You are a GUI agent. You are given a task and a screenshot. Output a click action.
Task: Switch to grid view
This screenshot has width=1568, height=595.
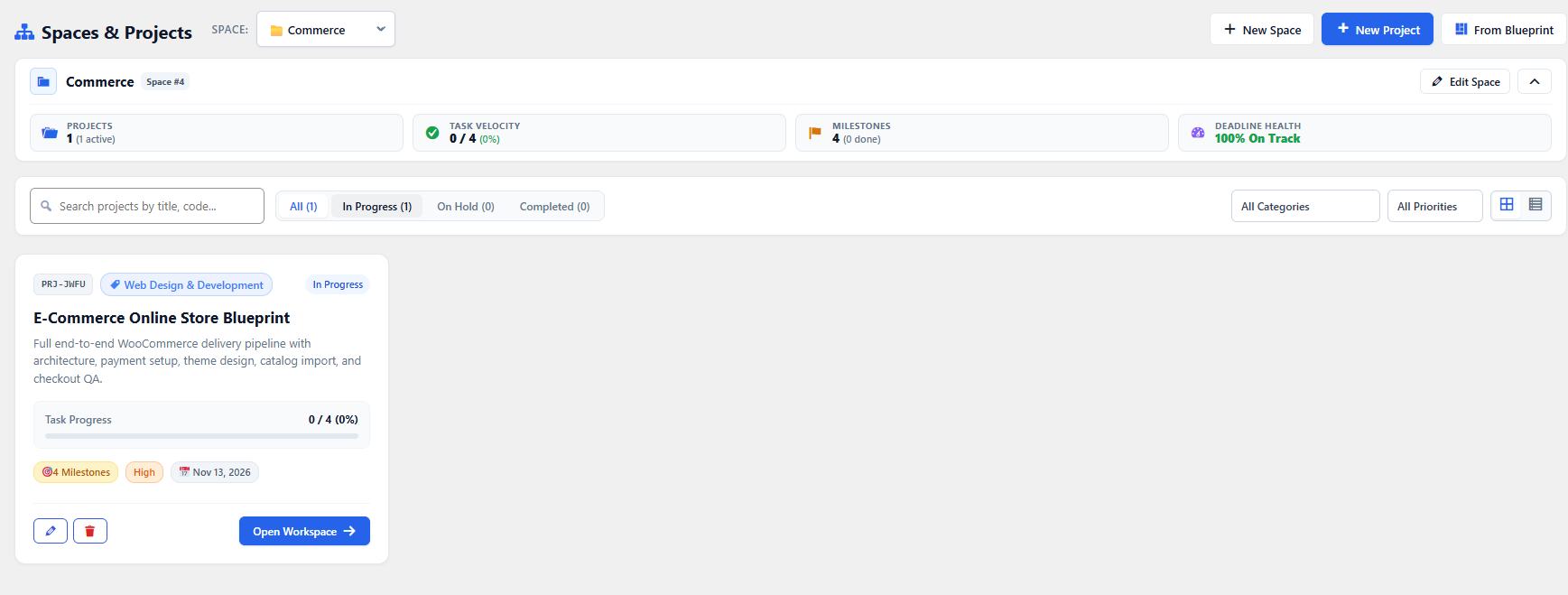click(1507, 205)
